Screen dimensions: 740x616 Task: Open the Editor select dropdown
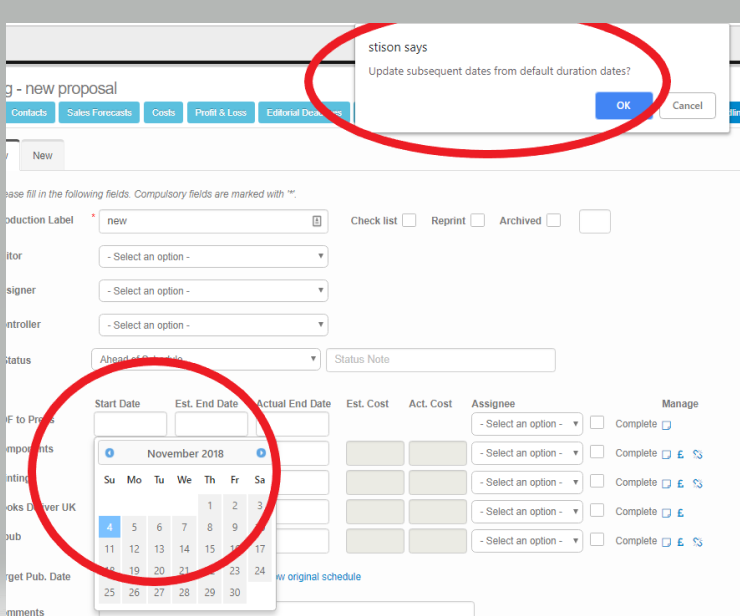tap(213, 257)
